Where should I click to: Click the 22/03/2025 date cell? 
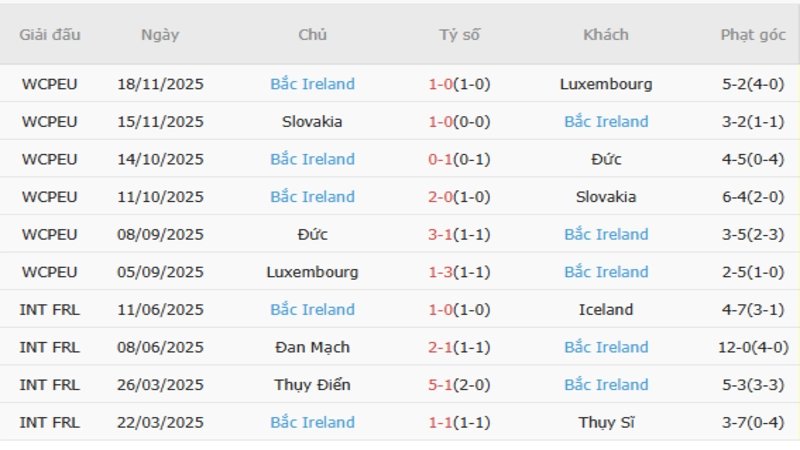(160, 422)
